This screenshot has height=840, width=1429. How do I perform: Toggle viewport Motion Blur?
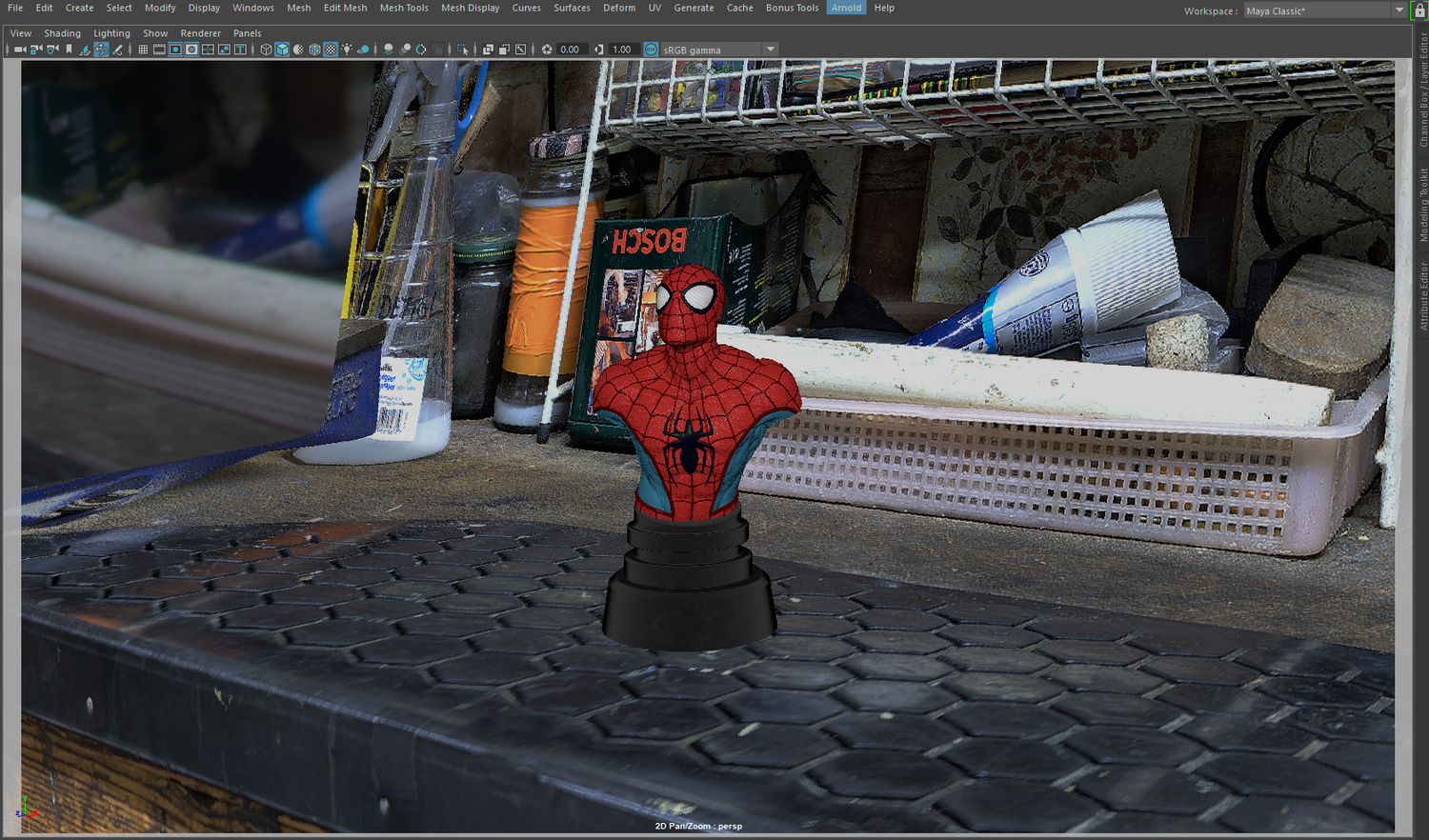(405, 50)
